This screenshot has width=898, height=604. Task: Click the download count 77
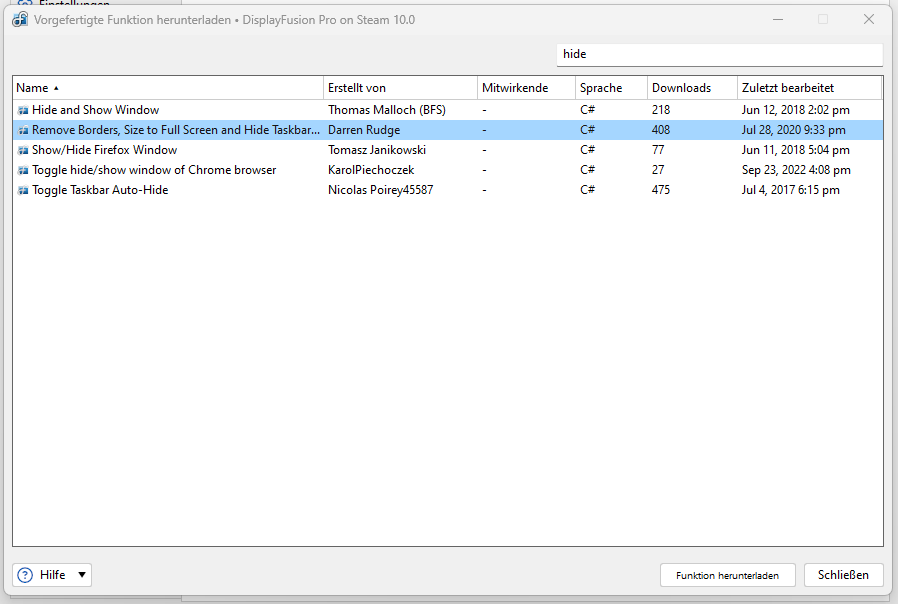coord(658,150)
